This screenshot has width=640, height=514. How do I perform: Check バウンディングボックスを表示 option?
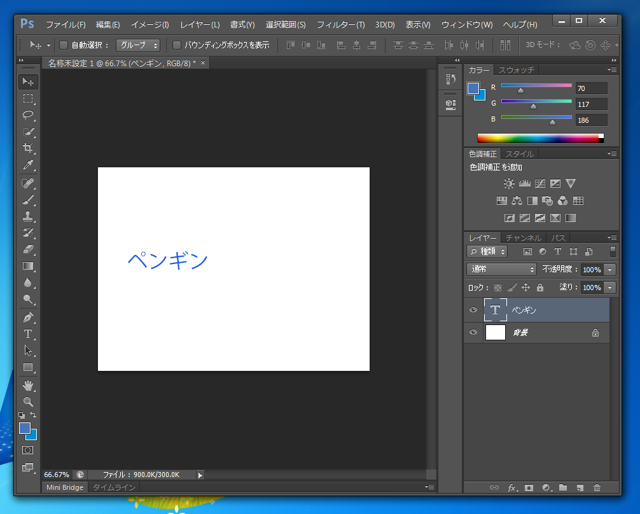(176, 45)
